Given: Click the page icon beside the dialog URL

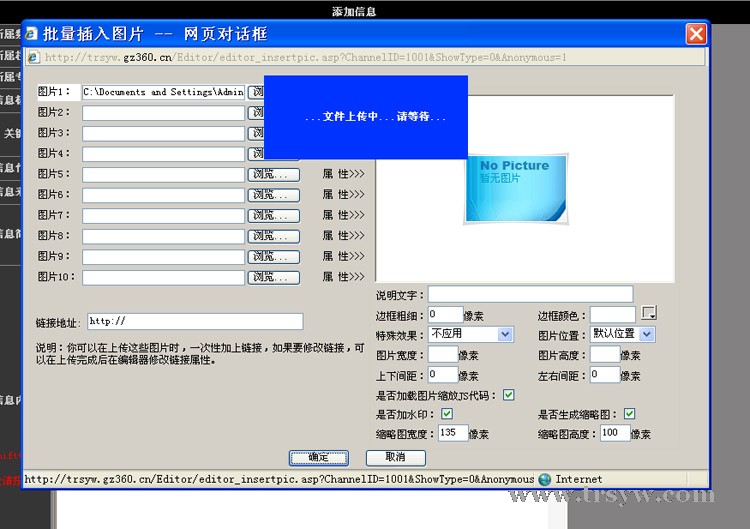Looking at the screenshot, I should tap(33, 58).
